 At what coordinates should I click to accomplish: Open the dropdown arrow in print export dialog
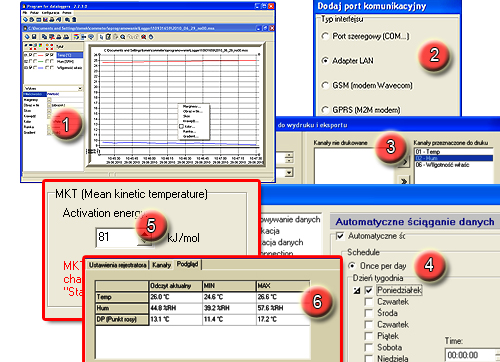pos(289,172)
